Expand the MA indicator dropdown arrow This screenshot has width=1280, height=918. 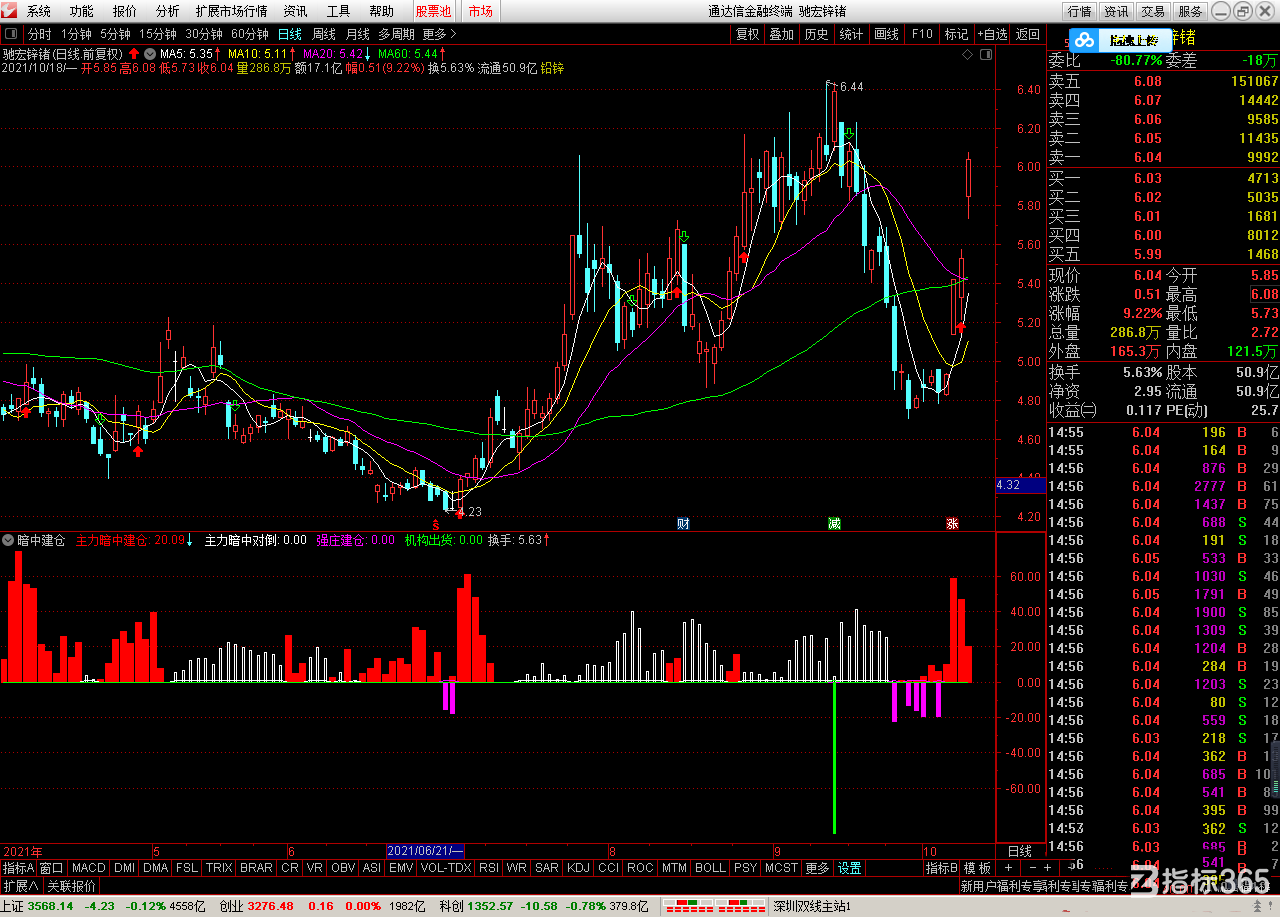point(149,54)
